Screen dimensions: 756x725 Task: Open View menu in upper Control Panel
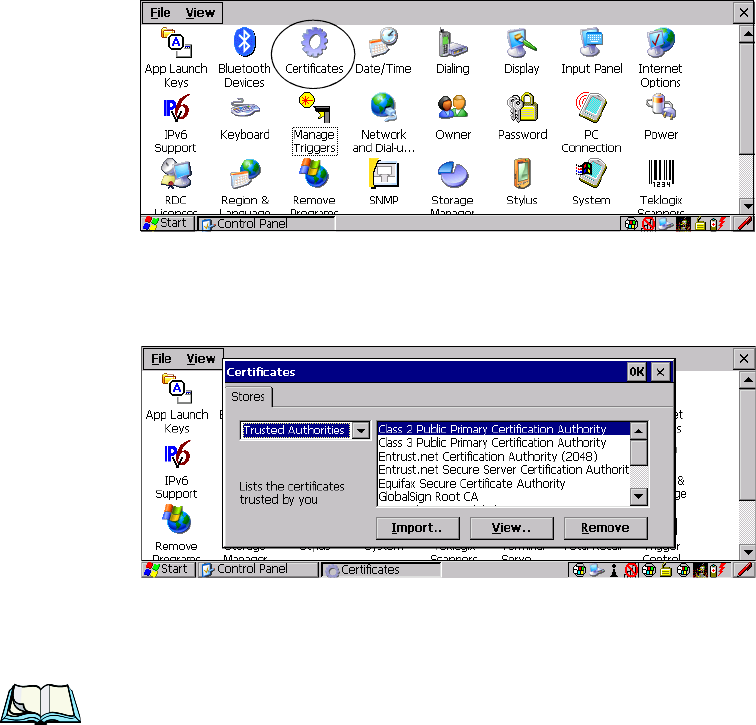pos(200,13)
